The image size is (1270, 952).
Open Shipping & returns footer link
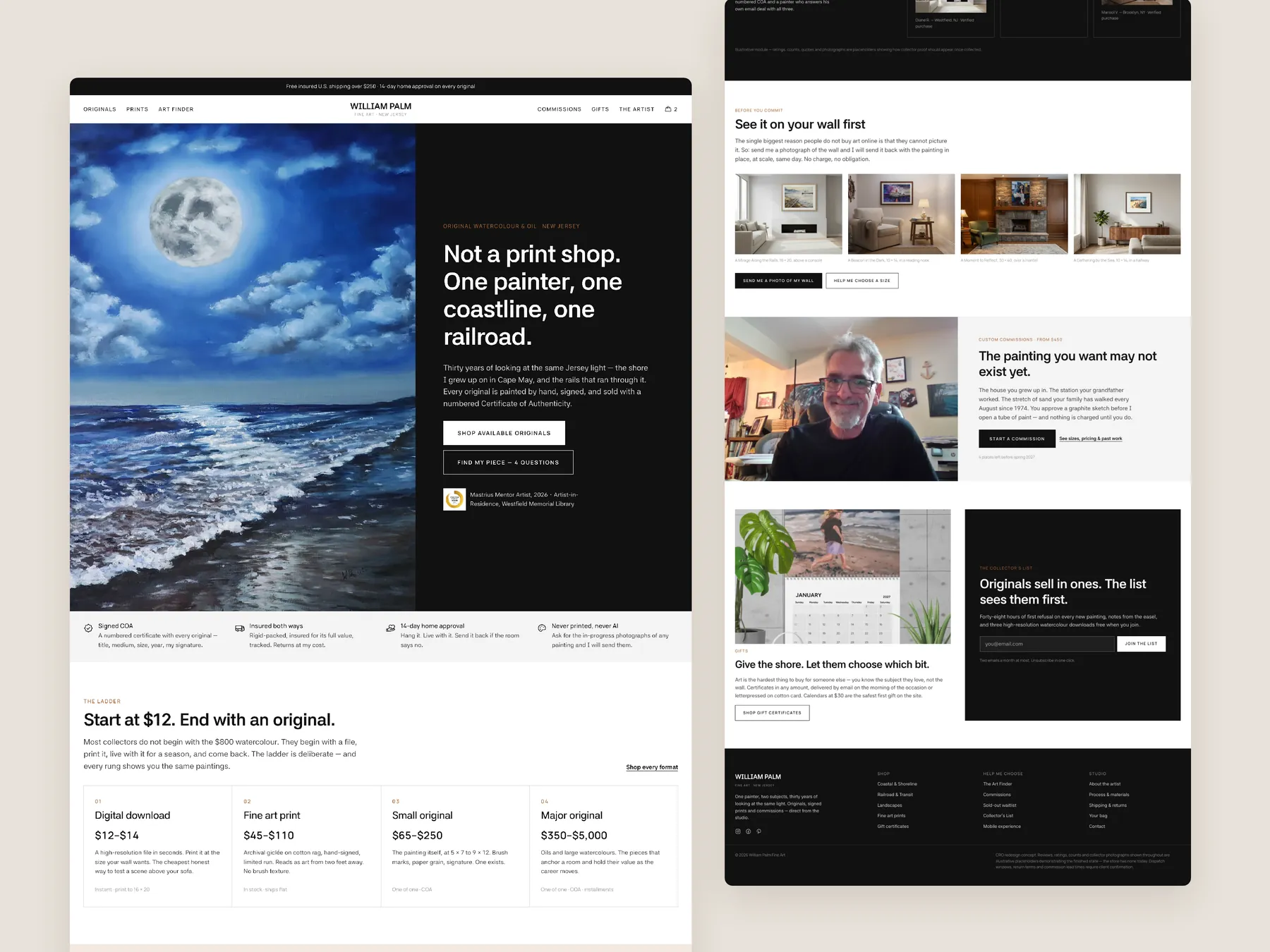click(1108, 805)
